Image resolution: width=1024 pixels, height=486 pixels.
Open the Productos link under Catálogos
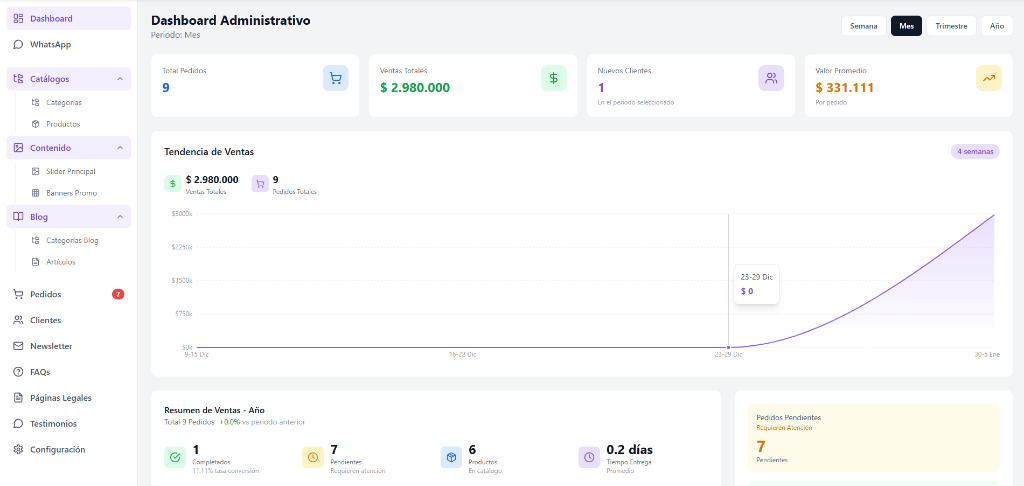tap(63, 124)
